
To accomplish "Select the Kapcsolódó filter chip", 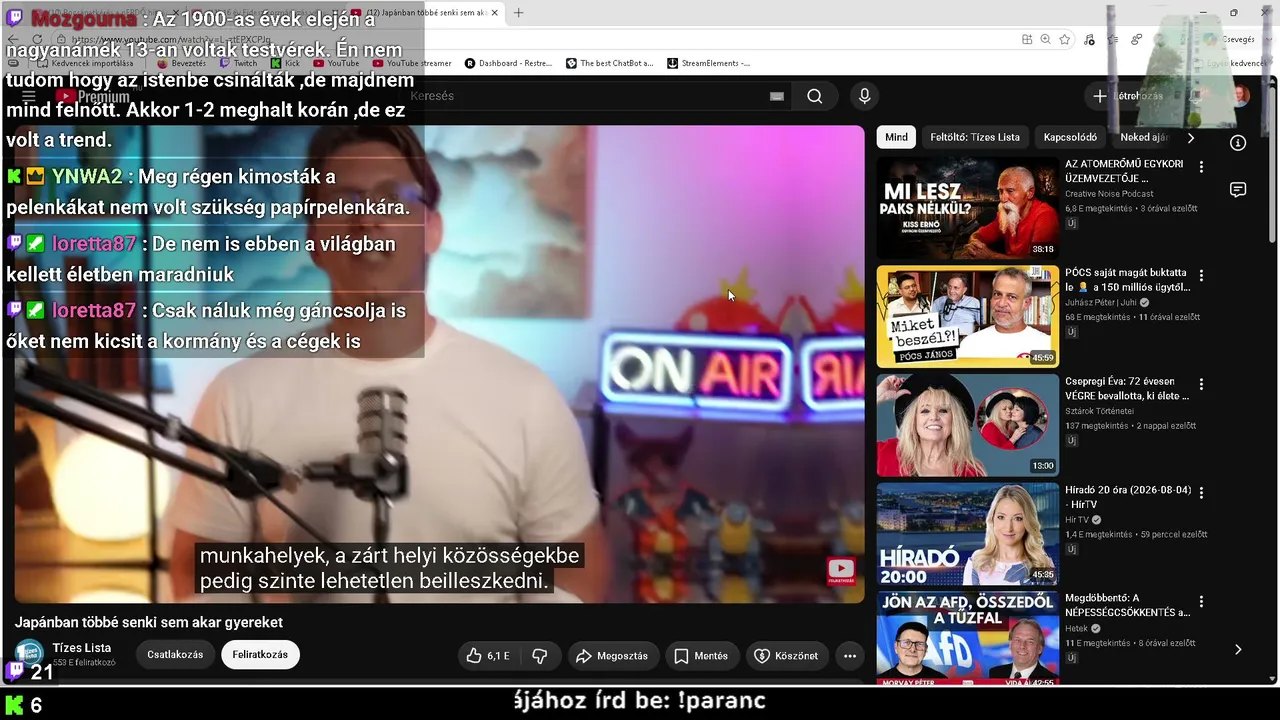I will click(1070, 137).
